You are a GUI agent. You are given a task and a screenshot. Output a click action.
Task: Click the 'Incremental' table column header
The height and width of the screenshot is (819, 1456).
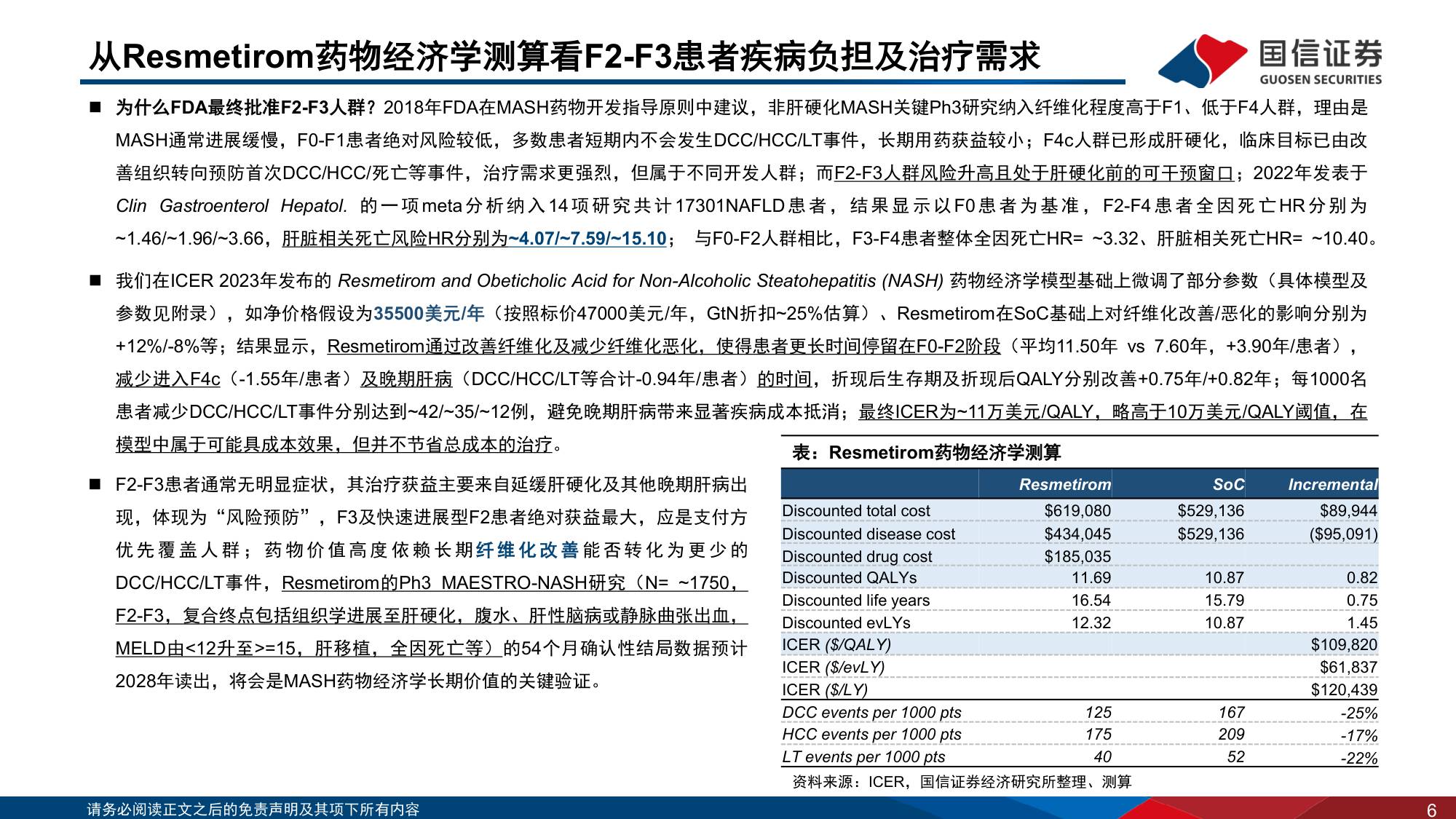(1332, 485)
